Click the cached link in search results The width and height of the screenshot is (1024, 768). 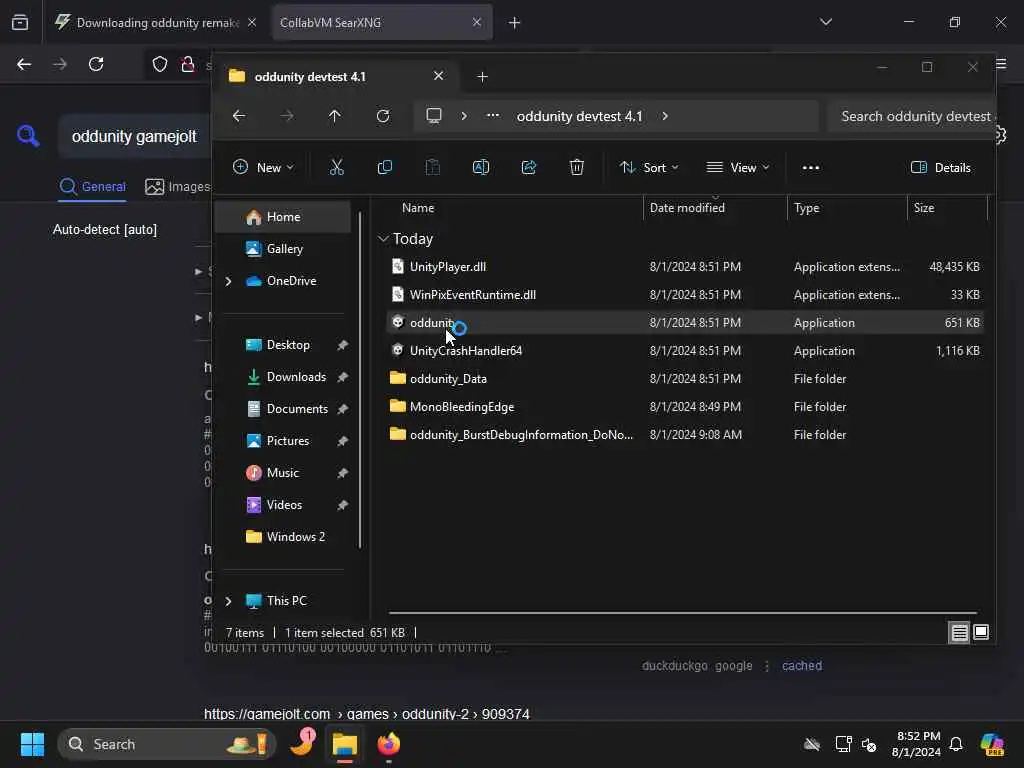[801, 665]
